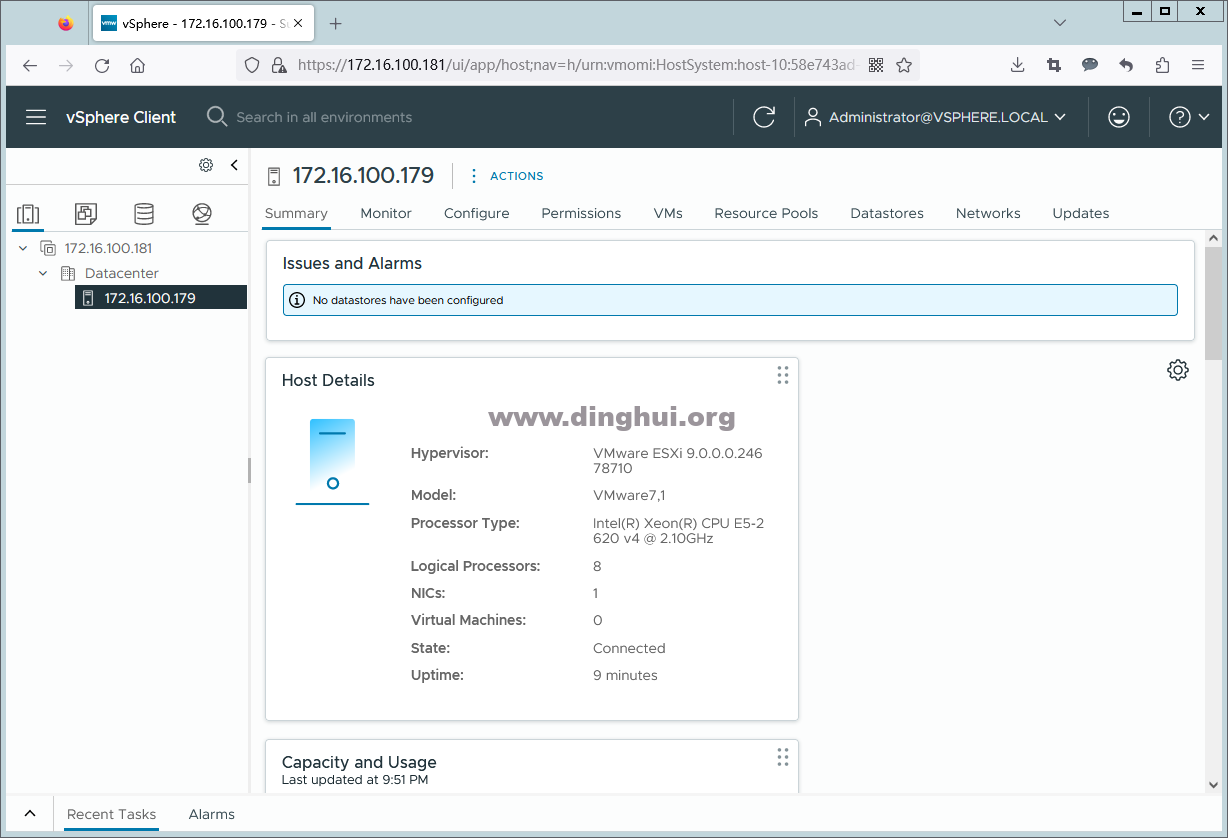Open the Updates tab
The width and height of the screenshot is (1228, 838).
[1081, 213]
